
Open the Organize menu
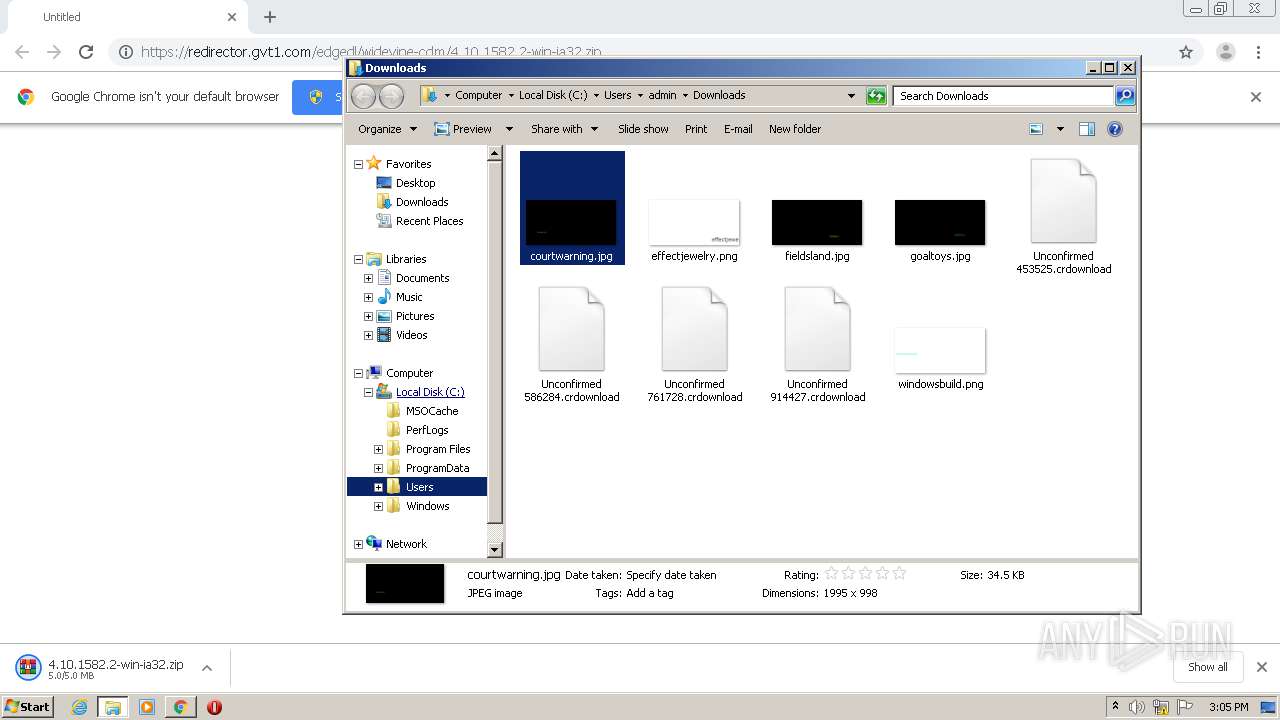click(x=387, y=129)
